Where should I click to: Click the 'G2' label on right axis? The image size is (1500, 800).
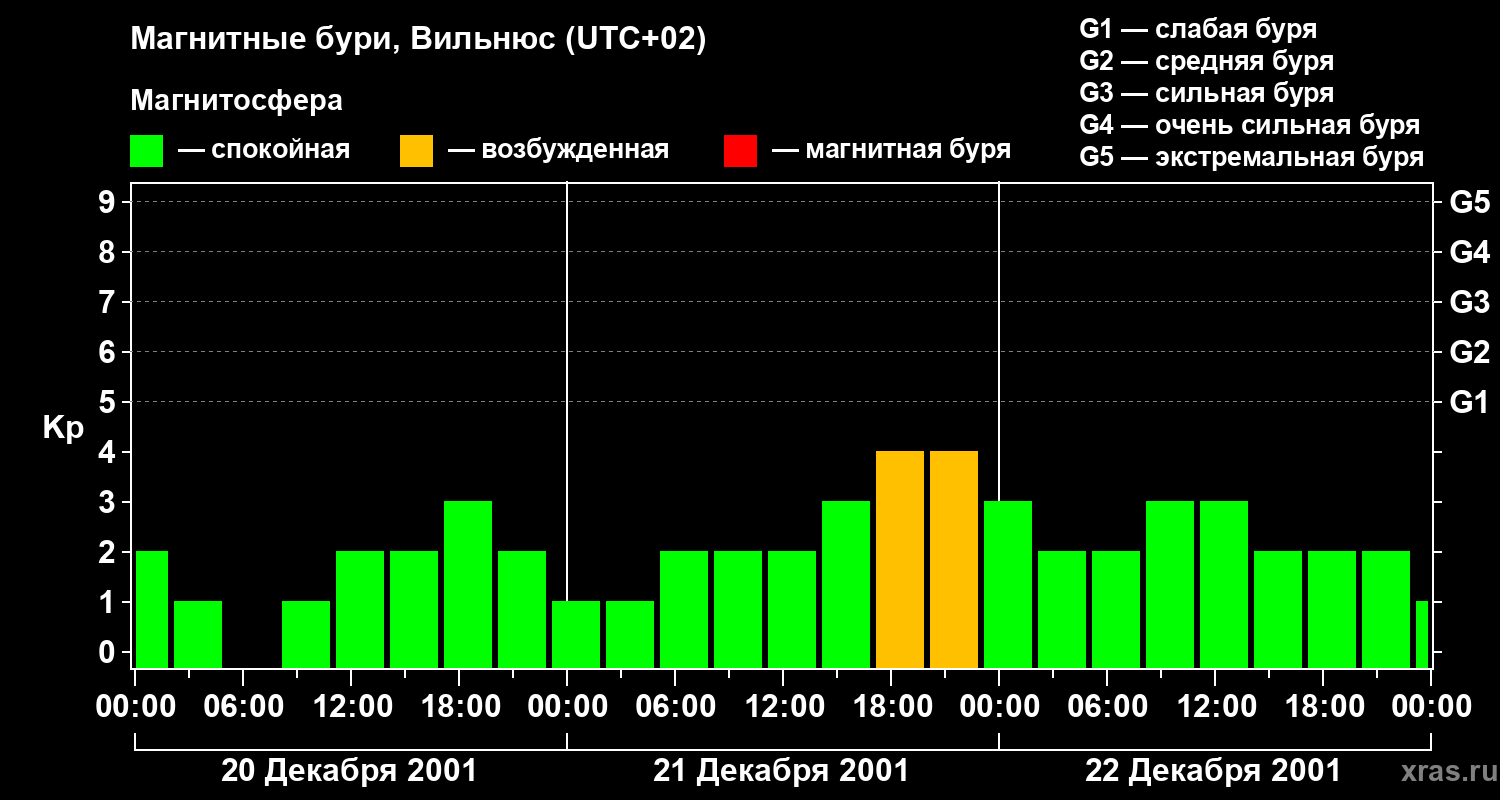click(1469, 352)
